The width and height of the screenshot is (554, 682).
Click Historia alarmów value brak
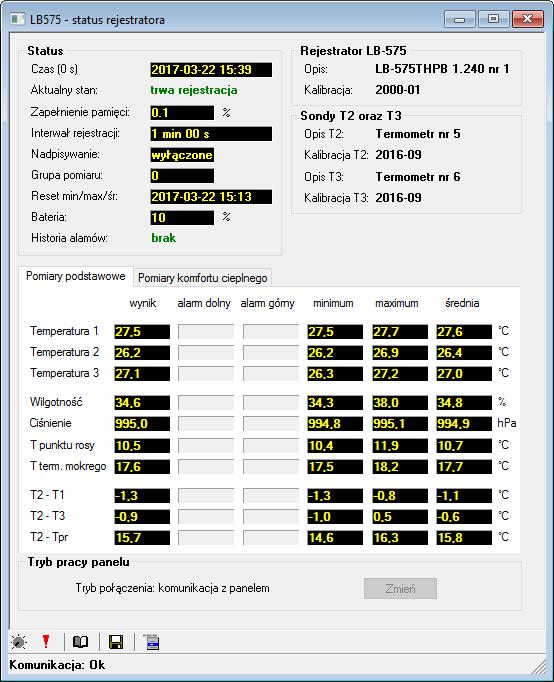(164, 238)
